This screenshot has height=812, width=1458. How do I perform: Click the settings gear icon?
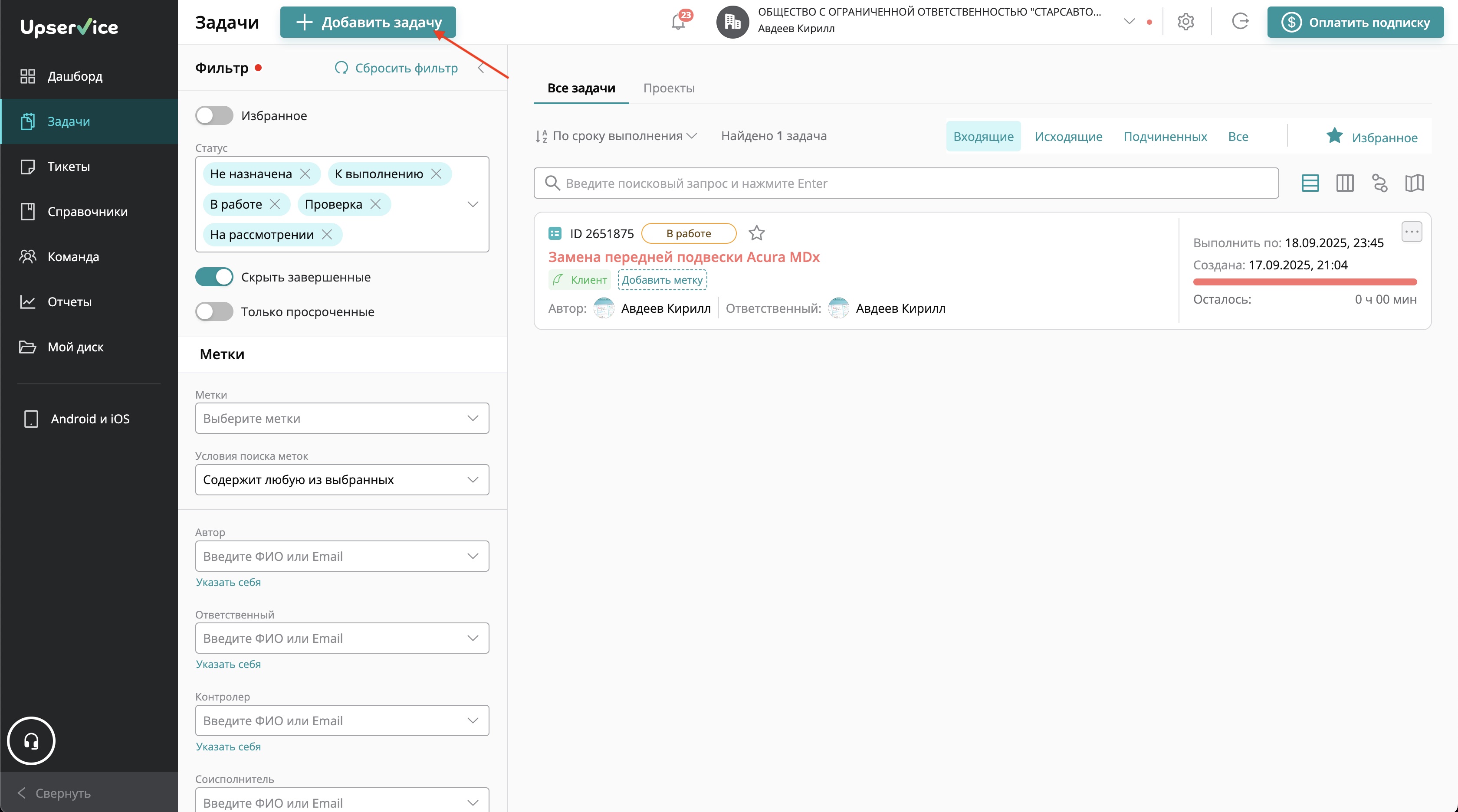(1185, 22)
